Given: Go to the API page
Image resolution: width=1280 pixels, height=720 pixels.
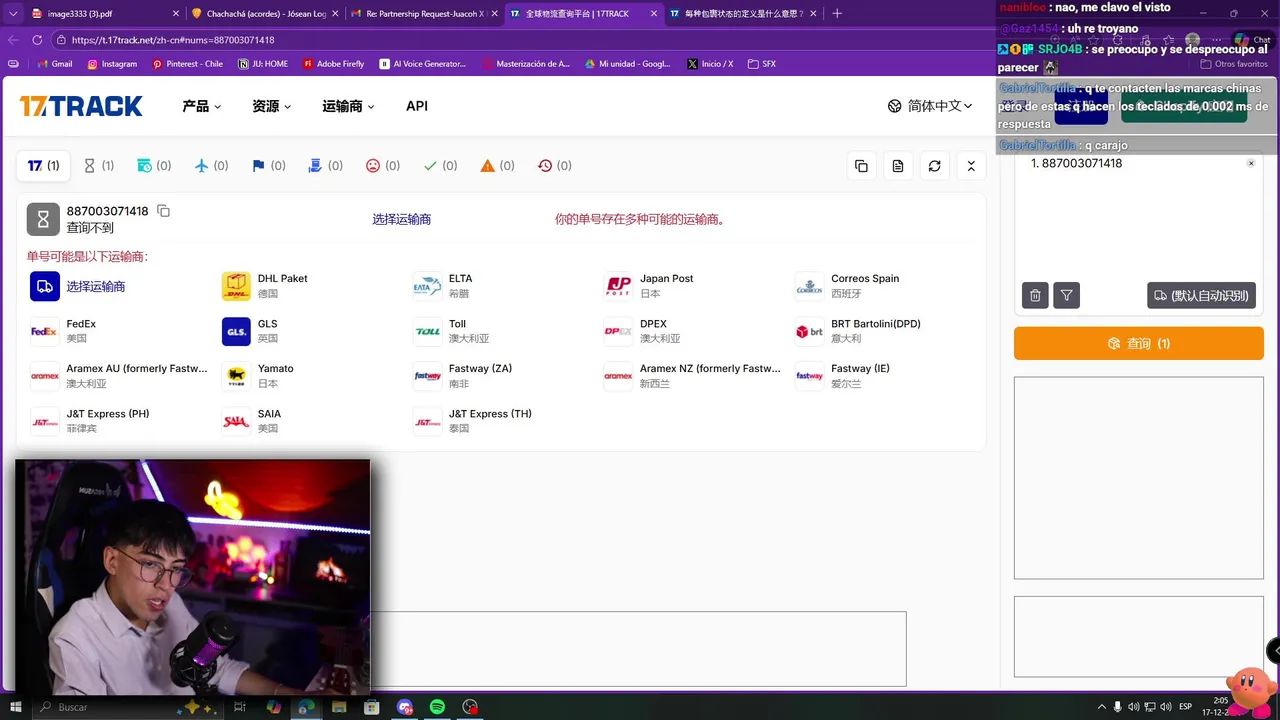Looking at the screenshot, I should click(417, 106).
